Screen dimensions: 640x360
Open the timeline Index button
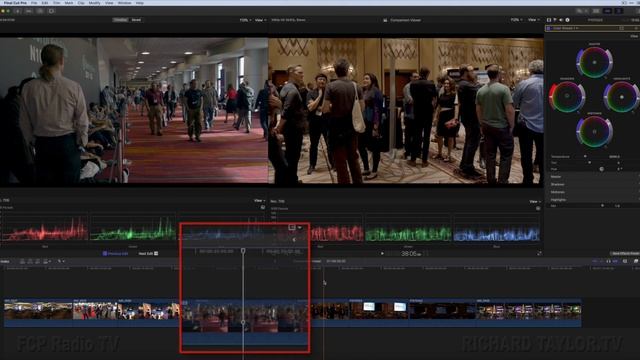(x=5, y=261)
